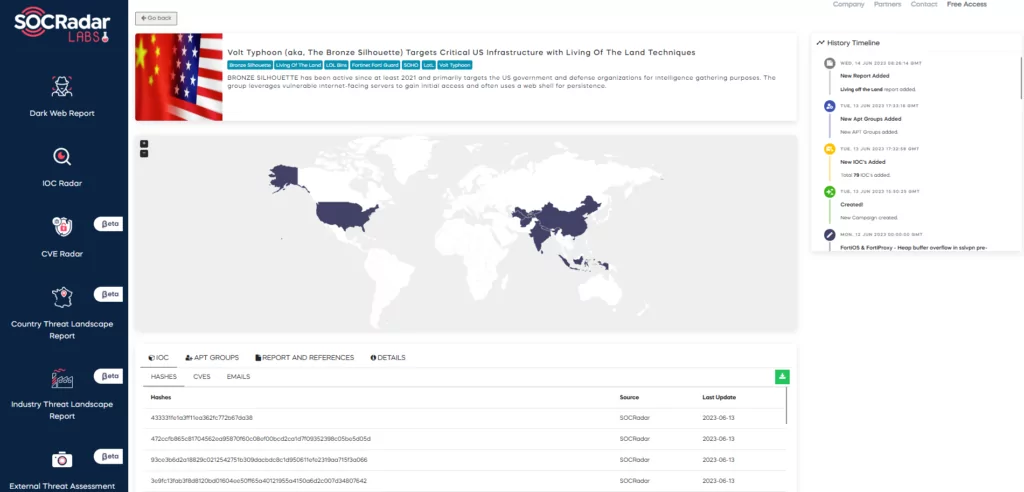Open the IOC Radar magnifier icon
This screenshot has height=492, width=1024.
click(x=62, y=157)
